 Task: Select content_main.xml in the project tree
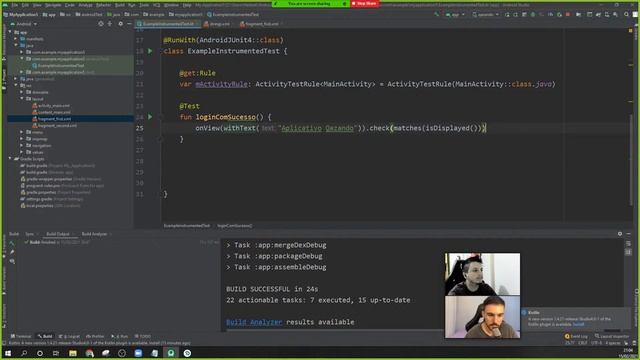pos(54,112)
